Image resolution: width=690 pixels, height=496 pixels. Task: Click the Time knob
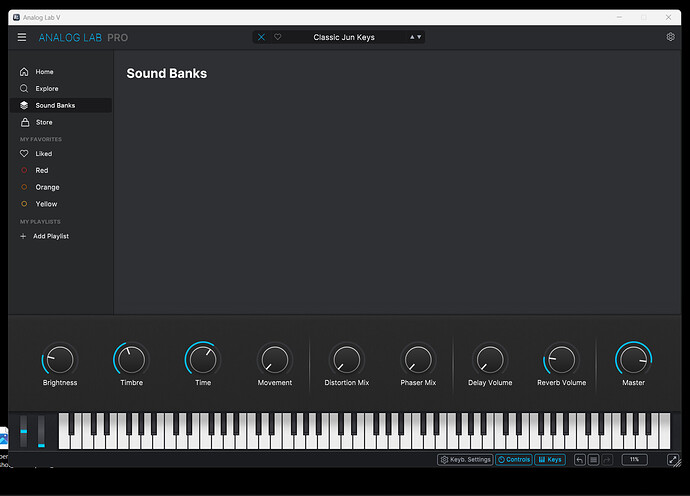203,360
